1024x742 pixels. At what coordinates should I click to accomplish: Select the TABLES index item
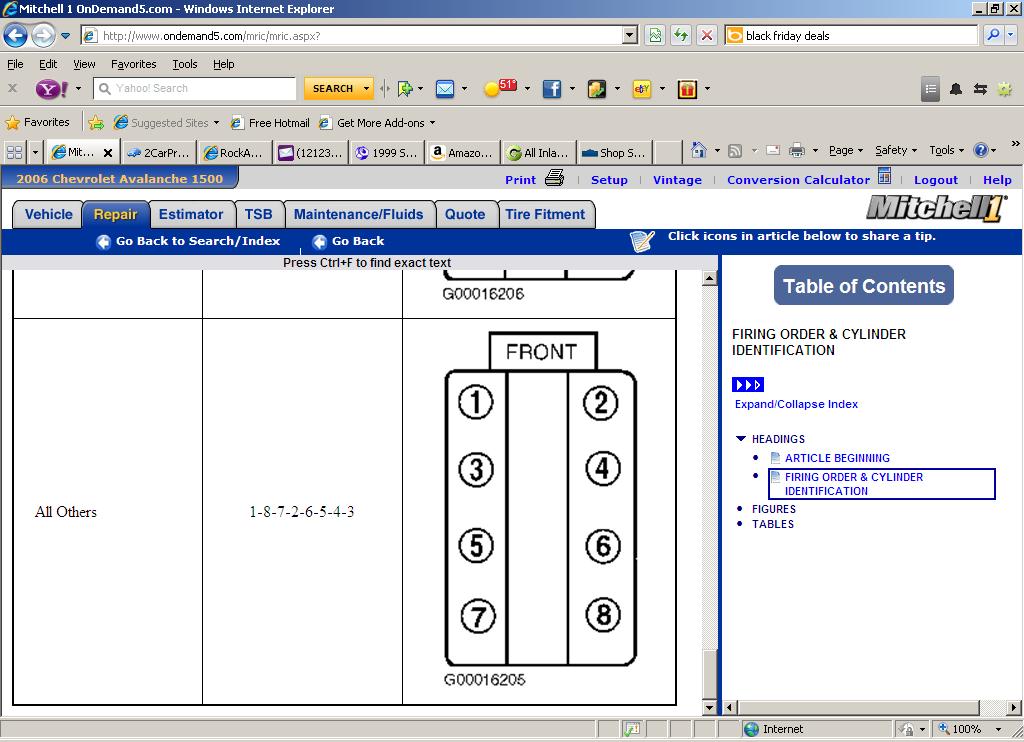[x=773, y=524]
